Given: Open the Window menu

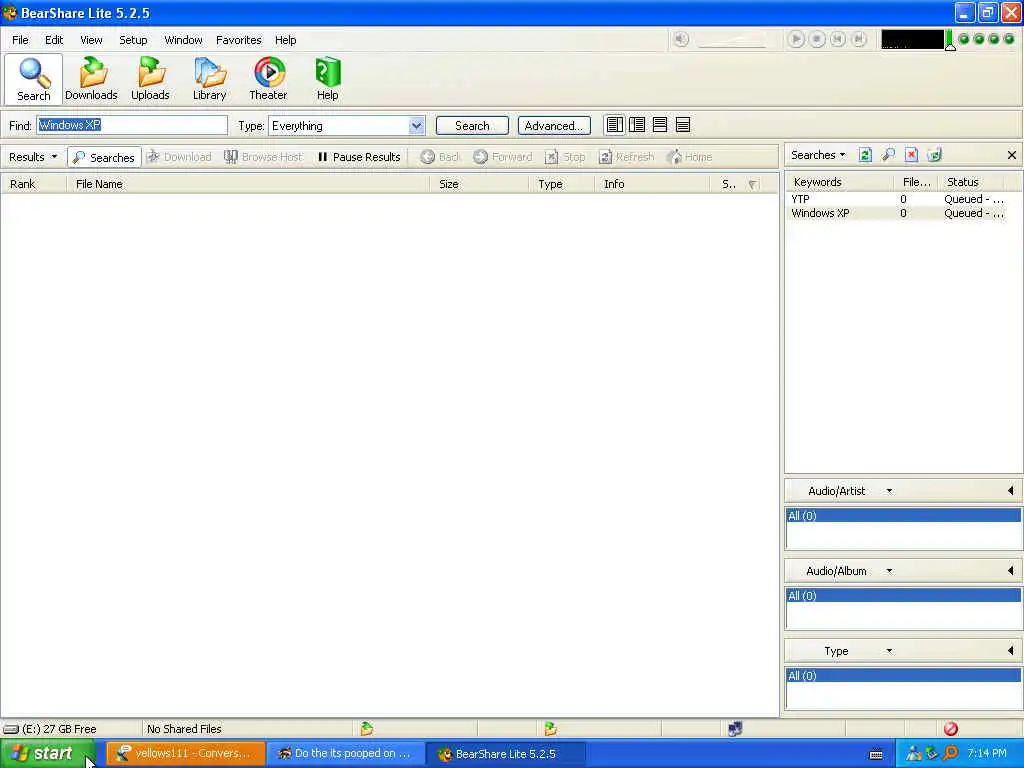Looking at the screenshot, I should click(184, 40).
